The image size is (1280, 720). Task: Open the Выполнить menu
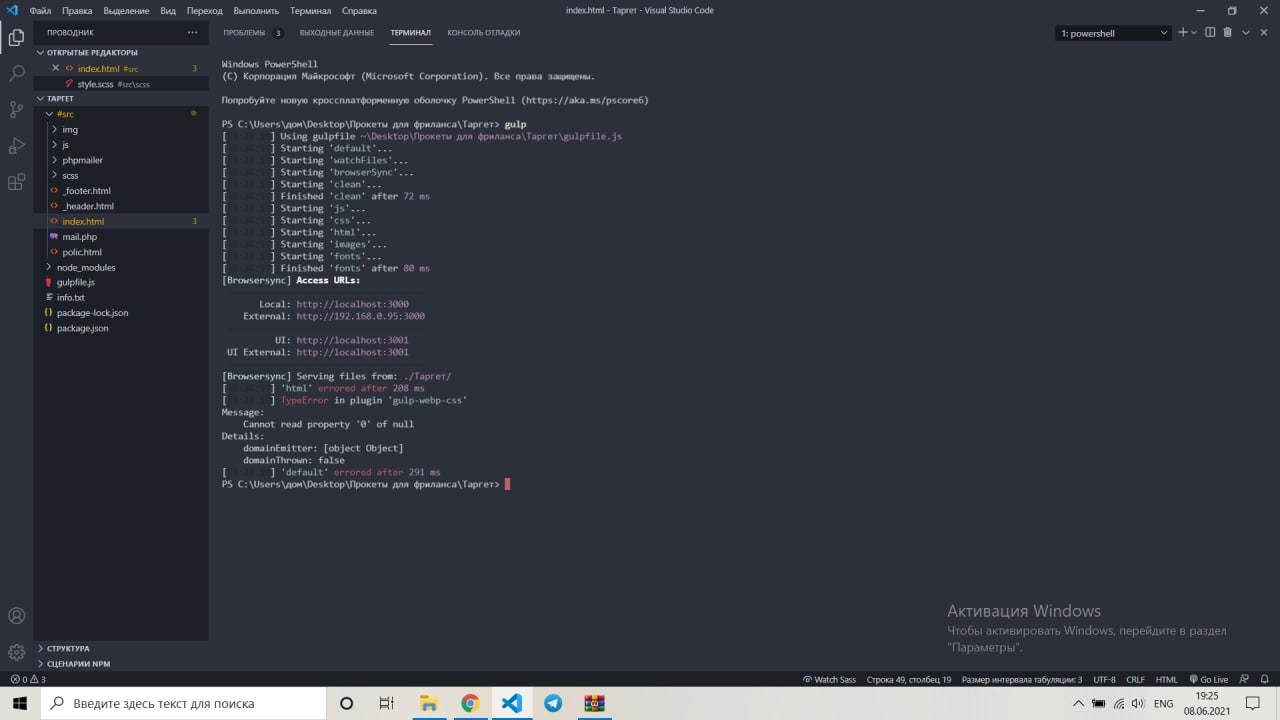257,10
